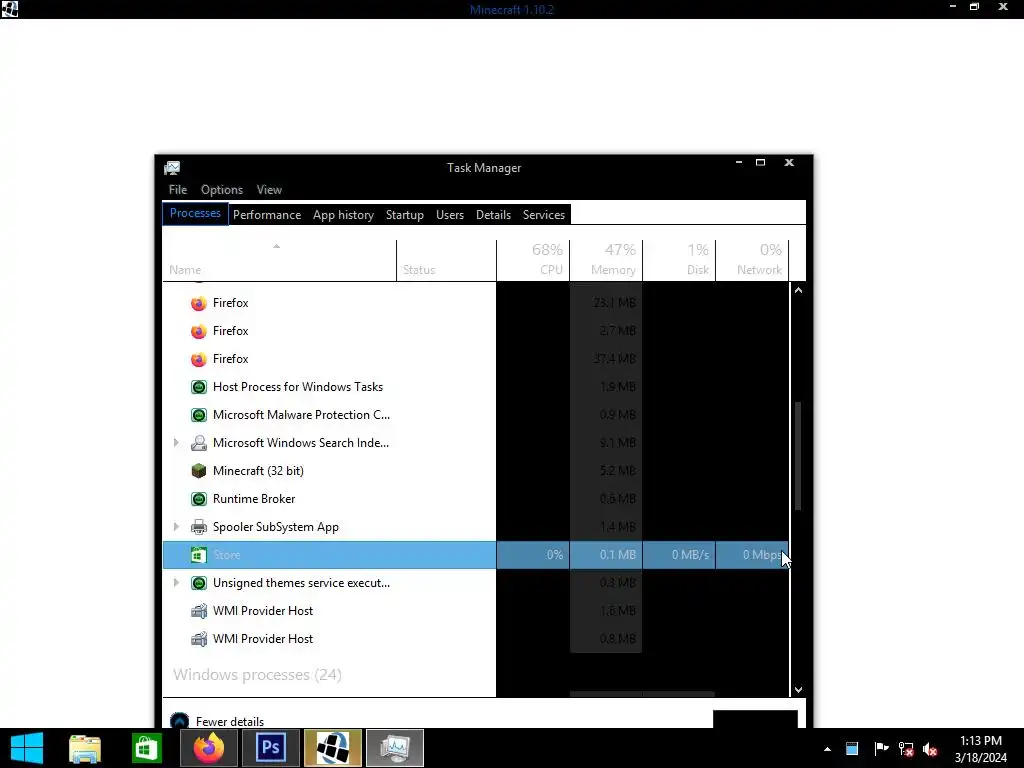Click the Task Manager title bar icon
Image resolution: width=1024 pixels, height=768 pixels.
[172, 168]
